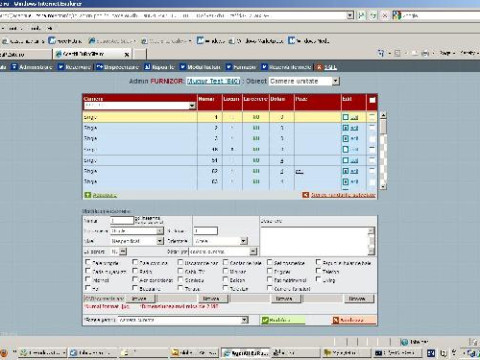Click the browser print icon
Viewport: 480px width, 360px height.
pyautogui.click(x=425, y=53)
